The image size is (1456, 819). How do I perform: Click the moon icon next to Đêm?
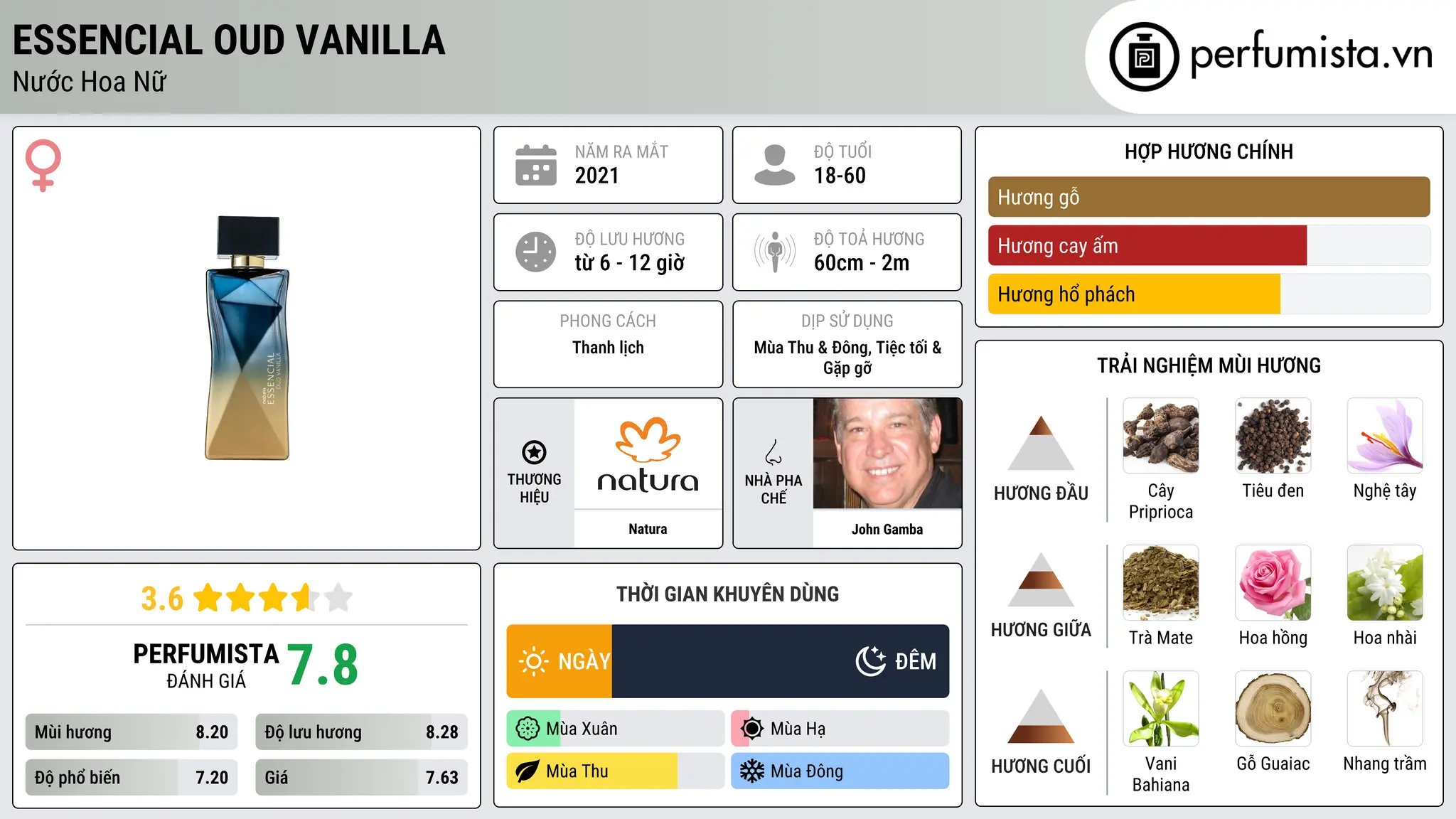[871, 661]
